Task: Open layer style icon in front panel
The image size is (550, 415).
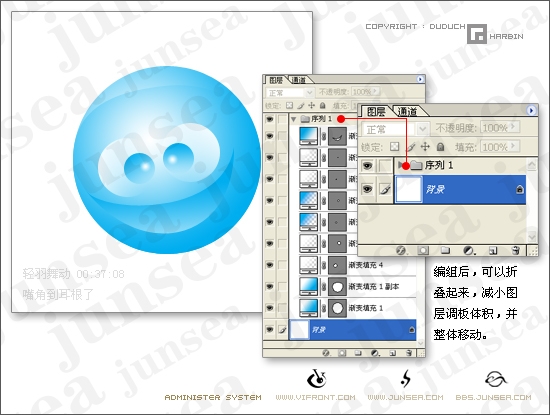Action: (x=401, y=250)
